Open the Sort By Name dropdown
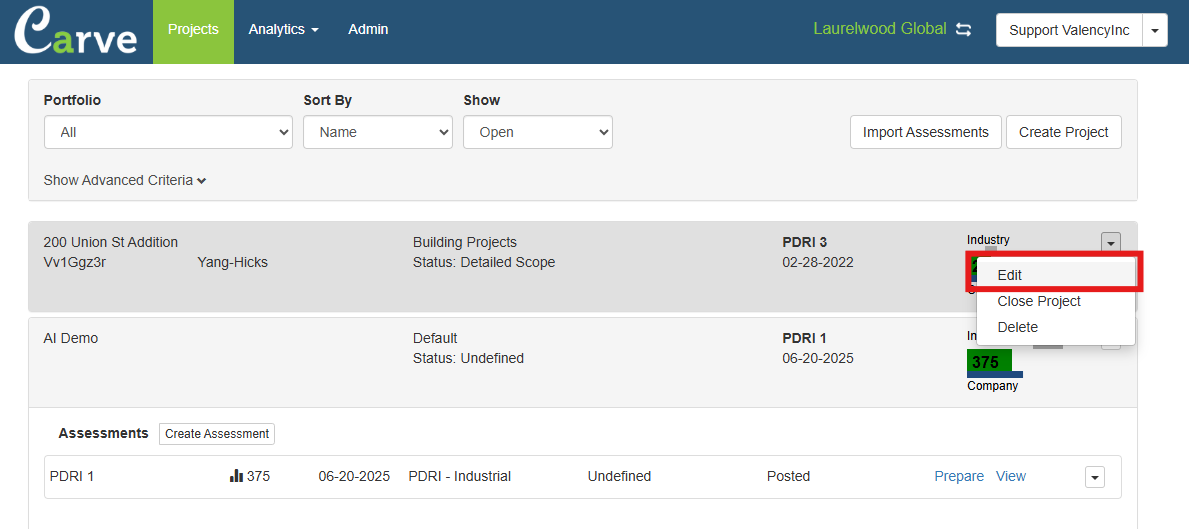The image size is (1189, 529). pos(377,132)
